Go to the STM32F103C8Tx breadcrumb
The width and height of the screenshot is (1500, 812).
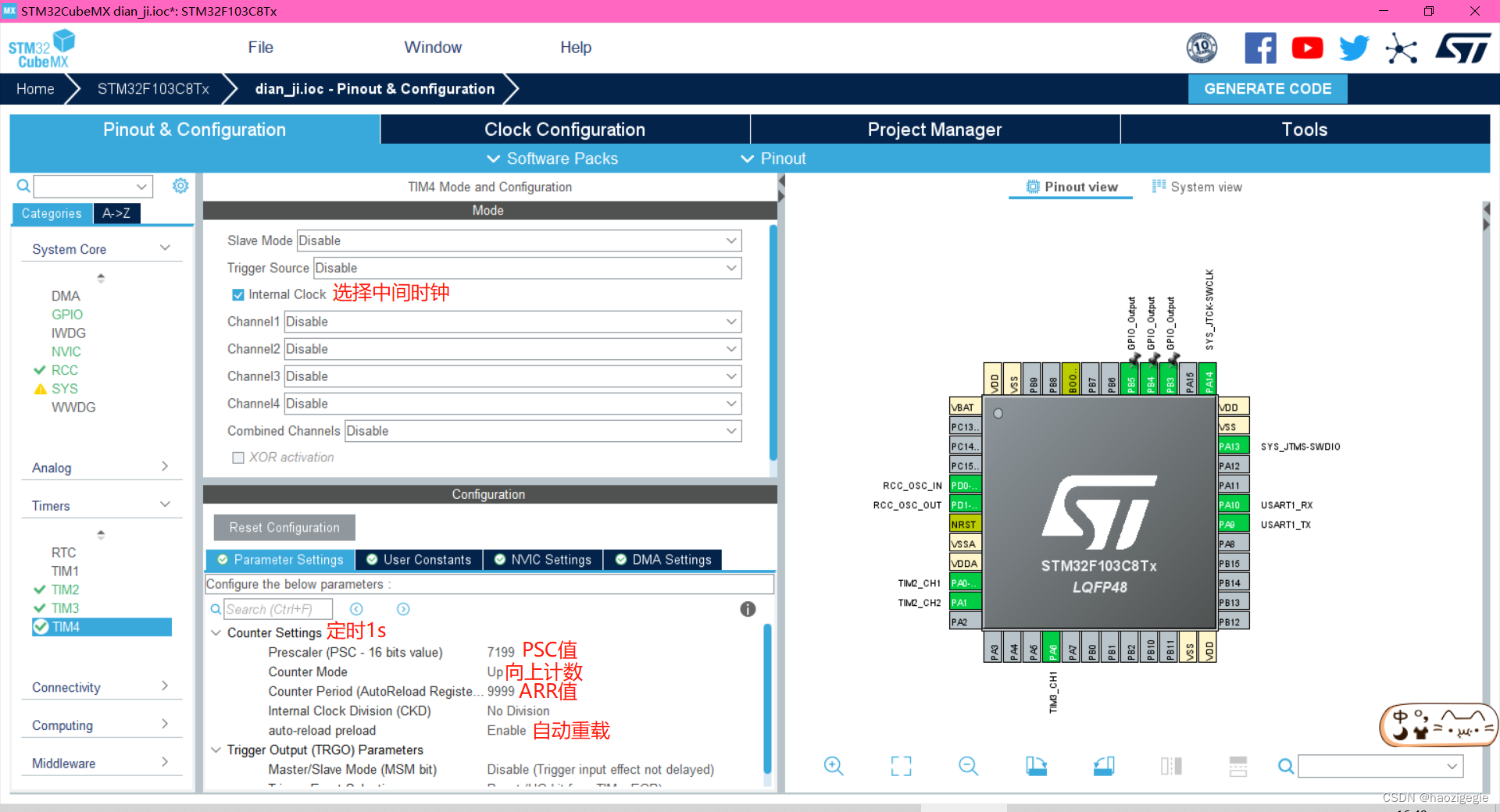[153, 89]
